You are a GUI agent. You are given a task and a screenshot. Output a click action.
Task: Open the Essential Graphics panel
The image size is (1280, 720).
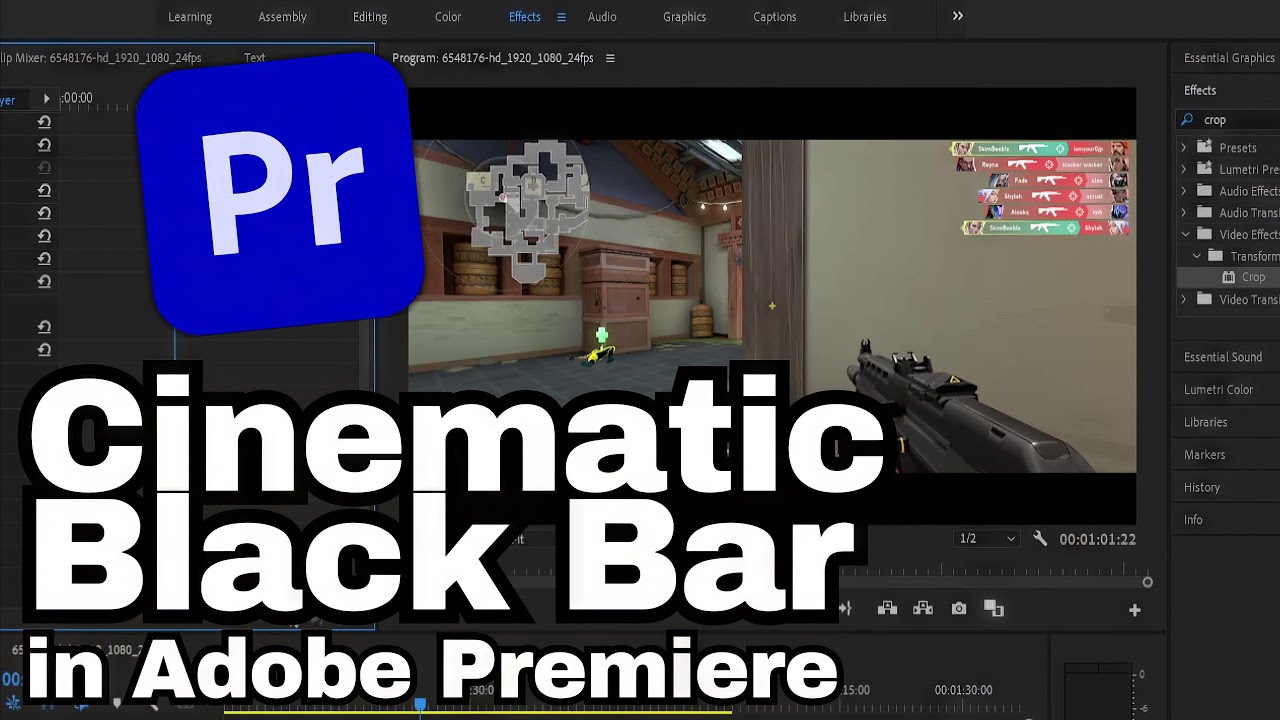[x=1229, y=58]
